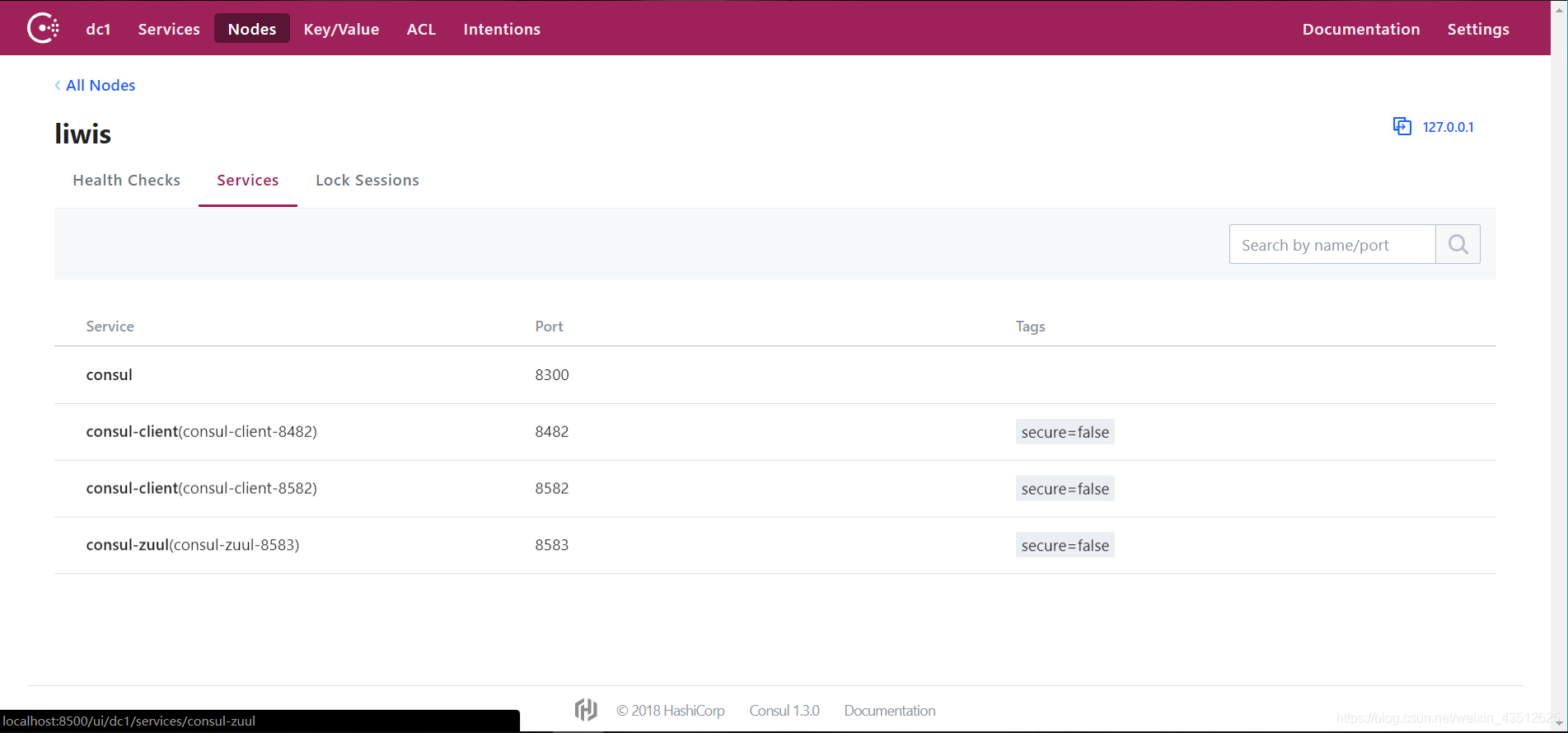Screen dimensions: 1568x733
Task: Click the Consul 1.3.0 version link
Action: click(x=784, y=711)
